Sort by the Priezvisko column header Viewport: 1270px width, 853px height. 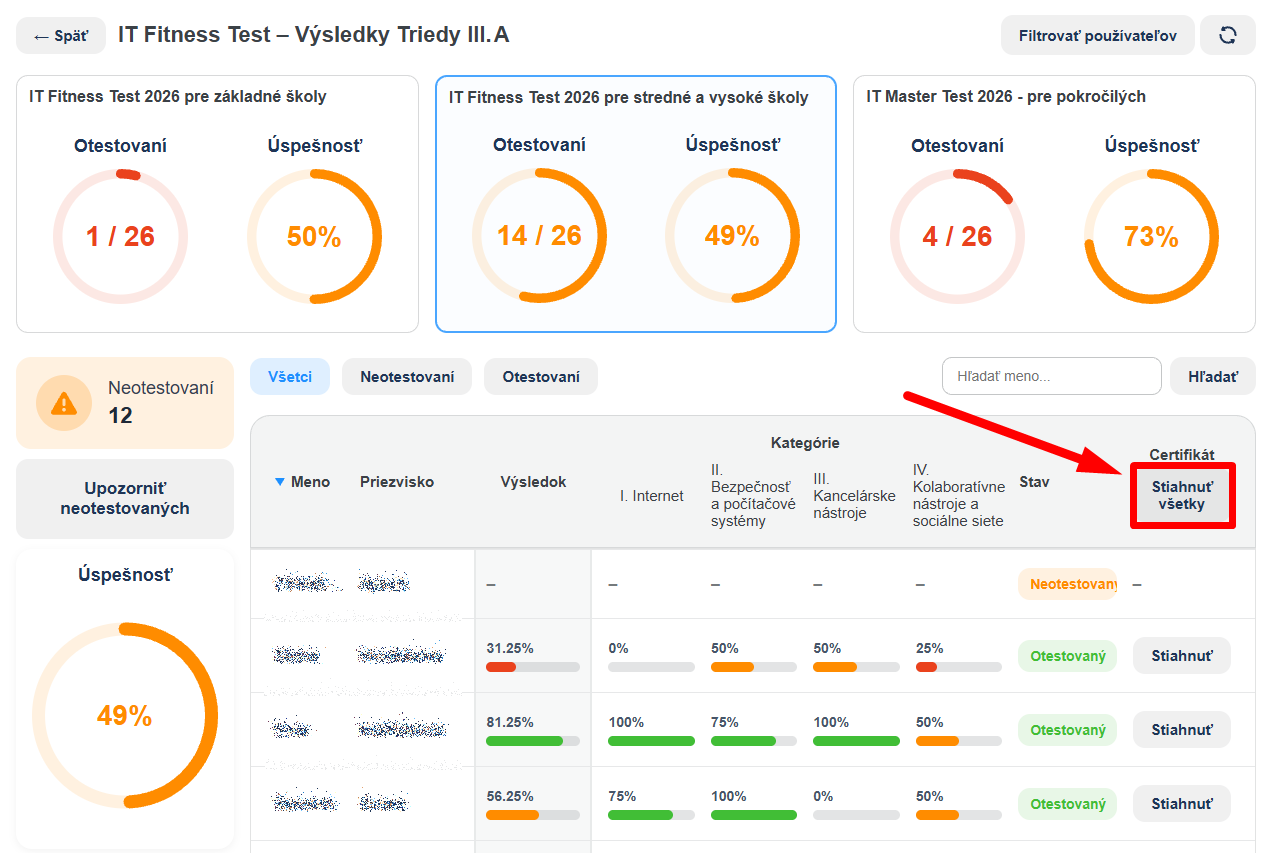(x=397, y=482)
